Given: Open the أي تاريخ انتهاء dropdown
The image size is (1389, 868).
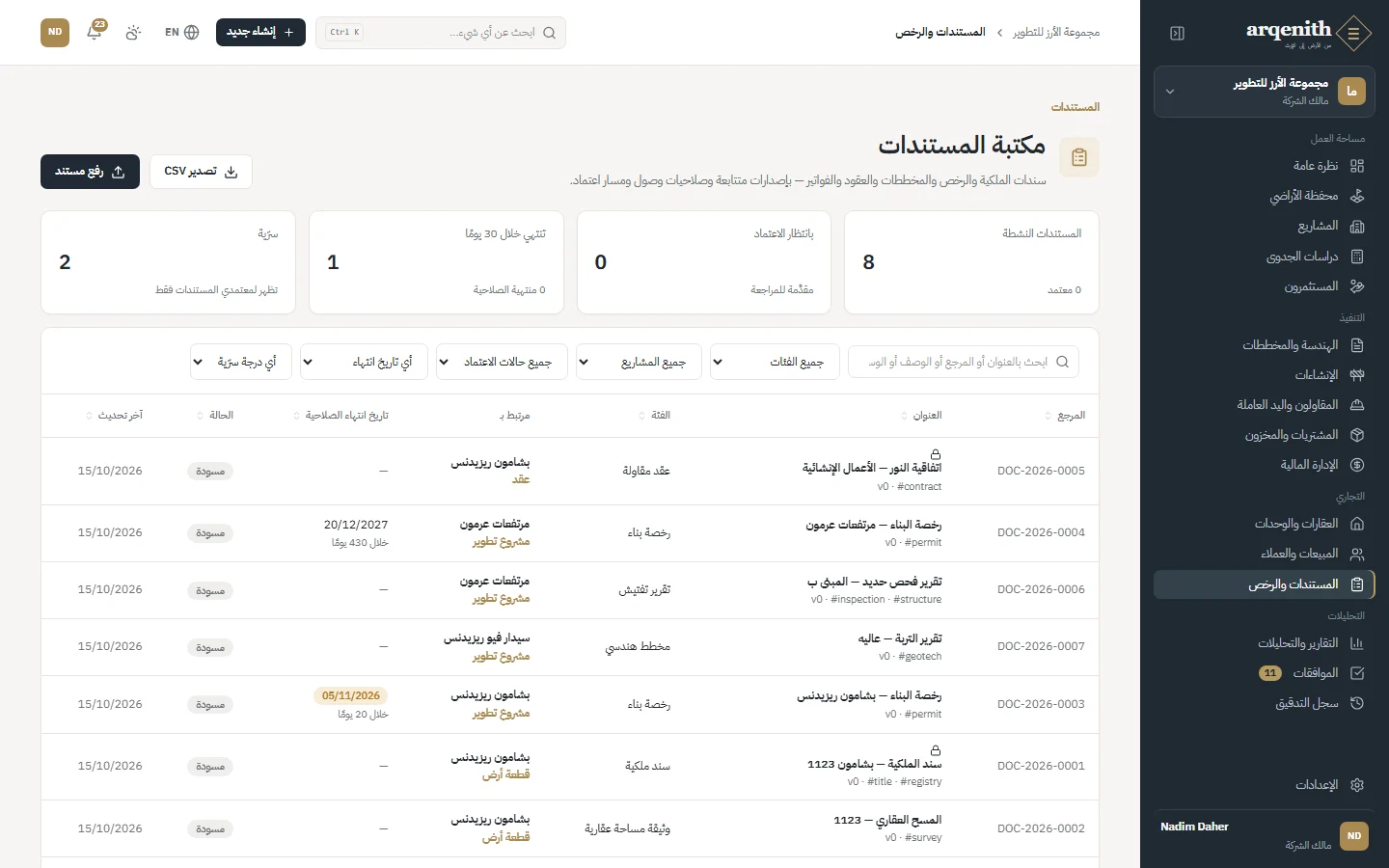Looking at the screenshot, I should pos(364,362).
